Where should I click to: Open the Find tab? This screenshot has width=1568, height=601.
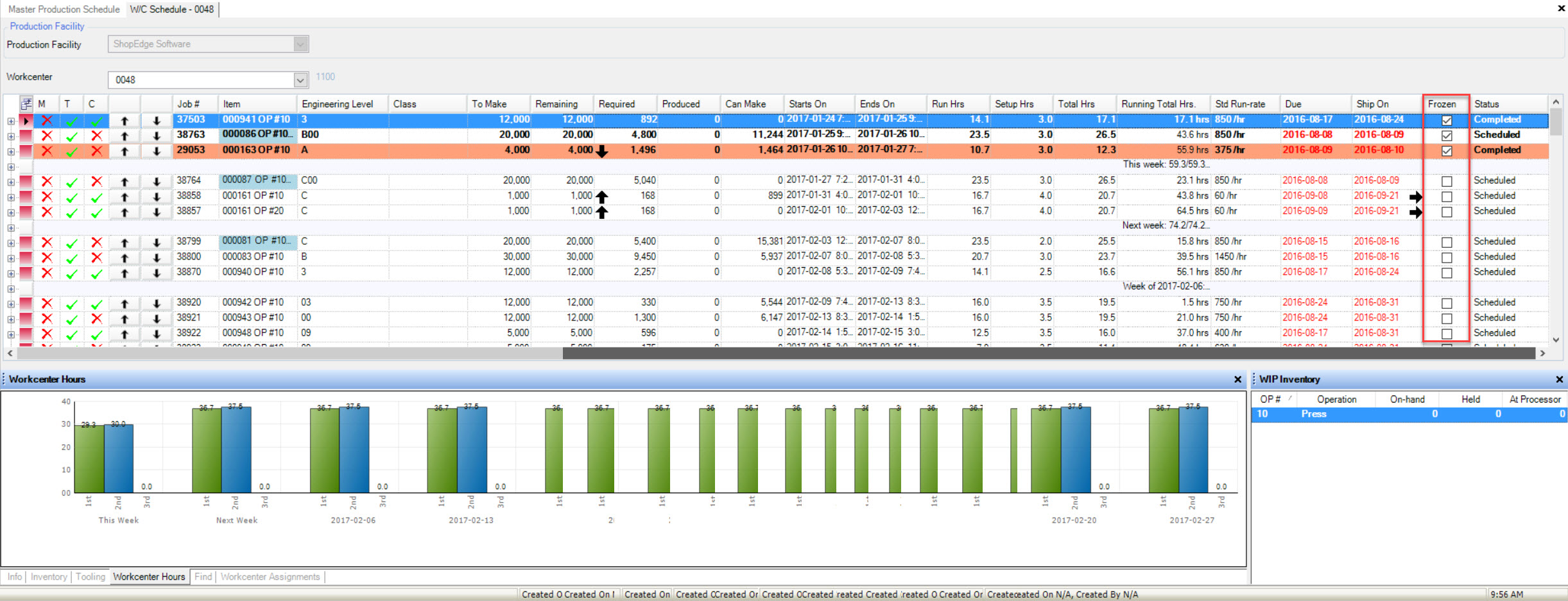[x=203, y=577]
